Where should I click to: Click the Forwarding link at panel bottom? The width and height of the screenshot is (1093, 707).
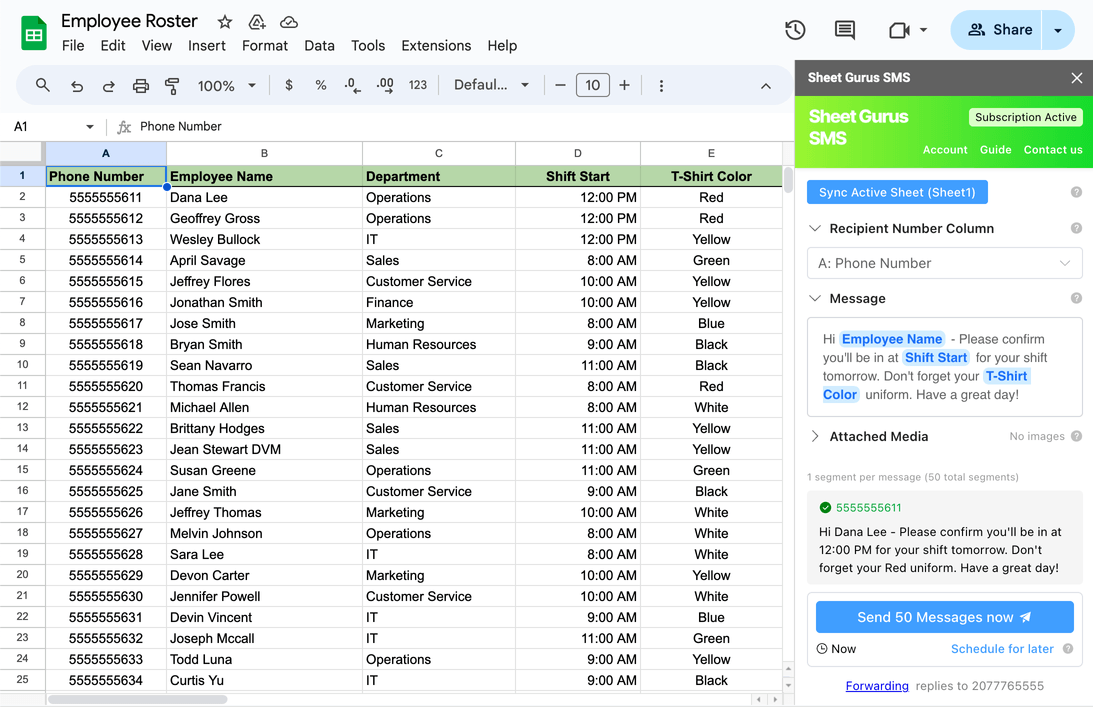coord(877,686)
